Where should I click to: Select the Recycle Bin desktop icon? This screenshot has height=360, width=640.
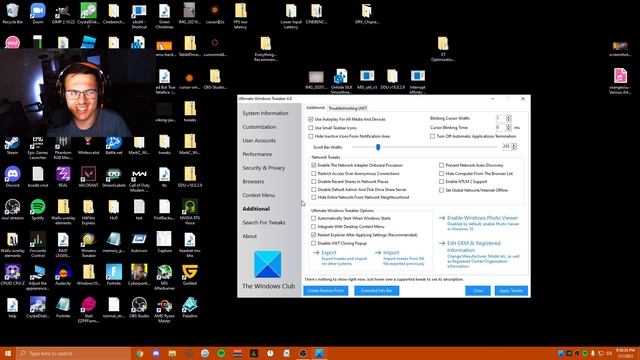point(12,13)
